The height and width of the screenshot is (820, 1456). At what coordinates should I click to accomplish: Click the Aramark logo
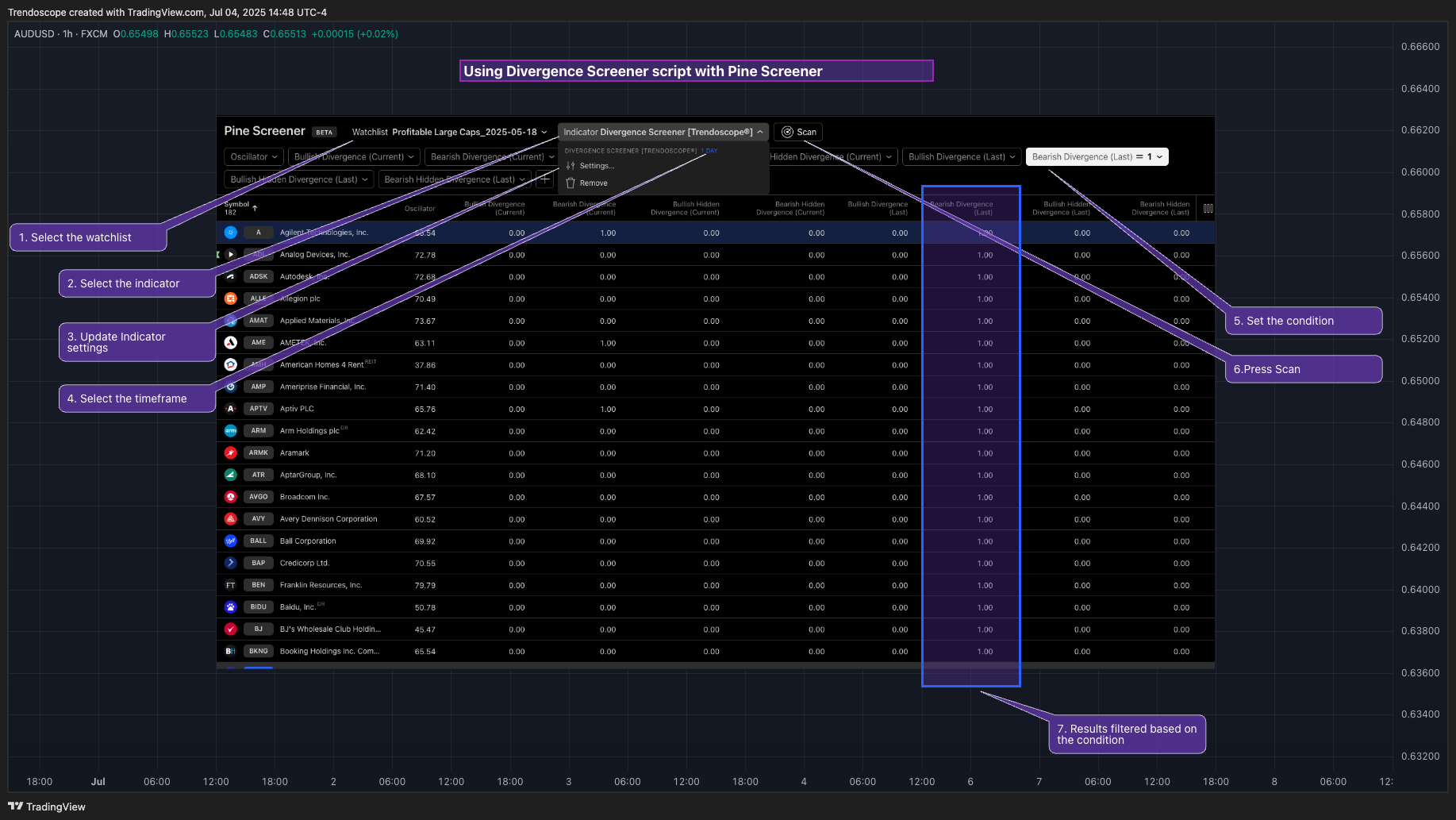230,452
